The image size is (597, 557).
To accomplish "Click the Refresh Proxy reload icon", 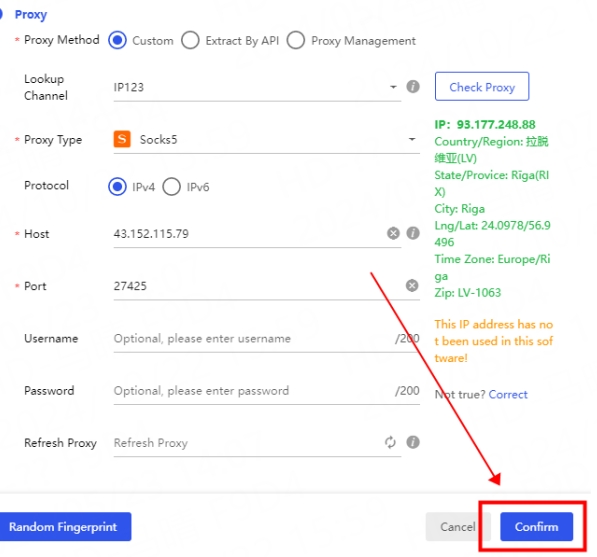I will pyautogui.click(x=390, y=442).
